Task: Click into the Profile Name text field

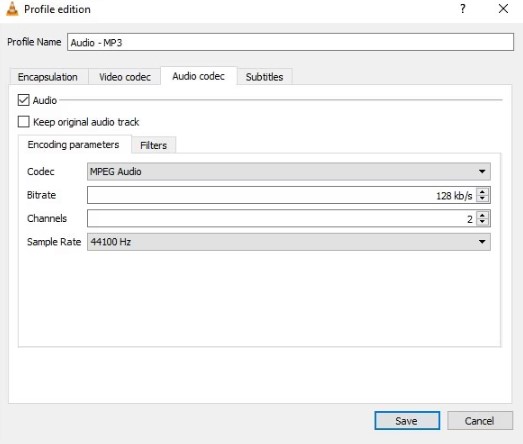Action: (290, 42)
